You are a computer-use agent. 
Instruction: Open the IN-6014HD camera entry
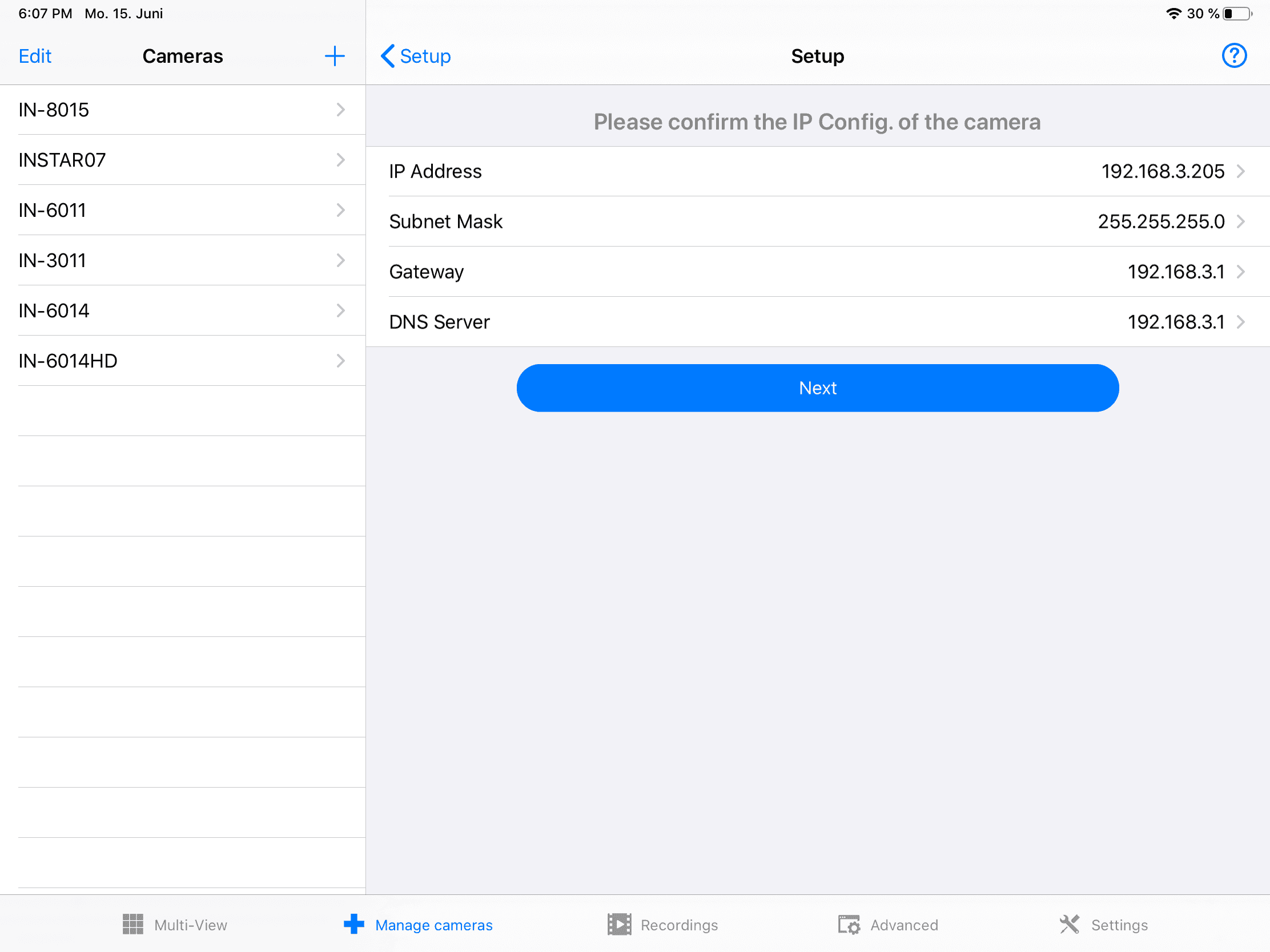click(x=68, y=361)
